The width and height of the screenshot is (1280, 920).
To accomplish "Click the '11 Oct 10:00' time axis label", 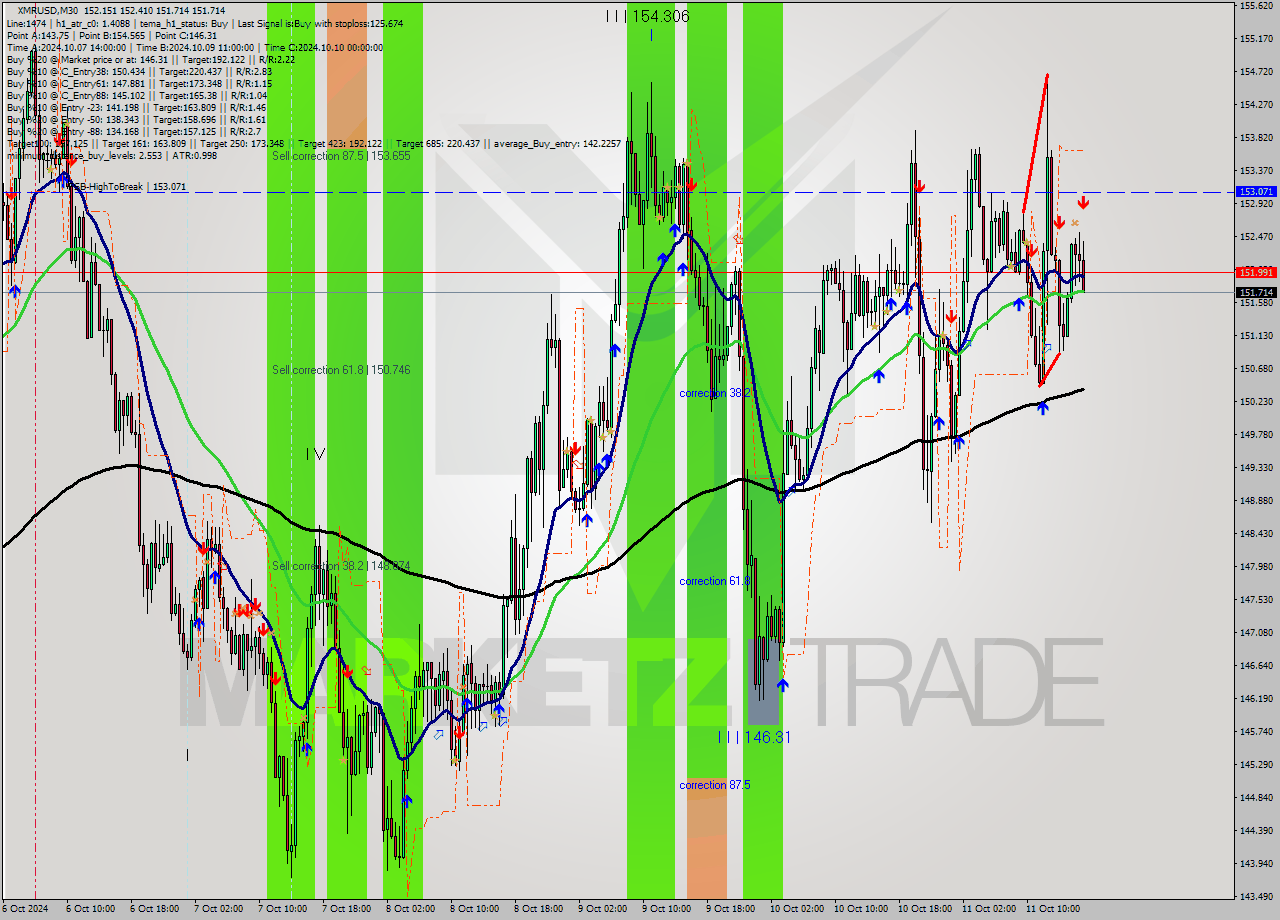I will [1053, 909].
